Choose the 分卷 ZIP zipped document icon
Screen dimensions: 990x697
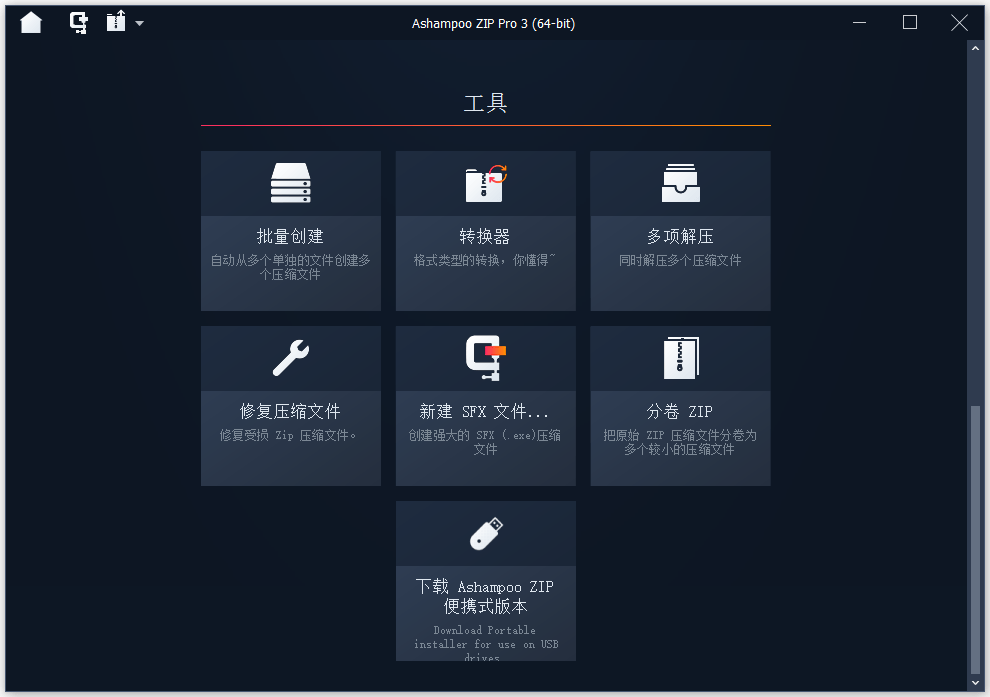point(681,358)
